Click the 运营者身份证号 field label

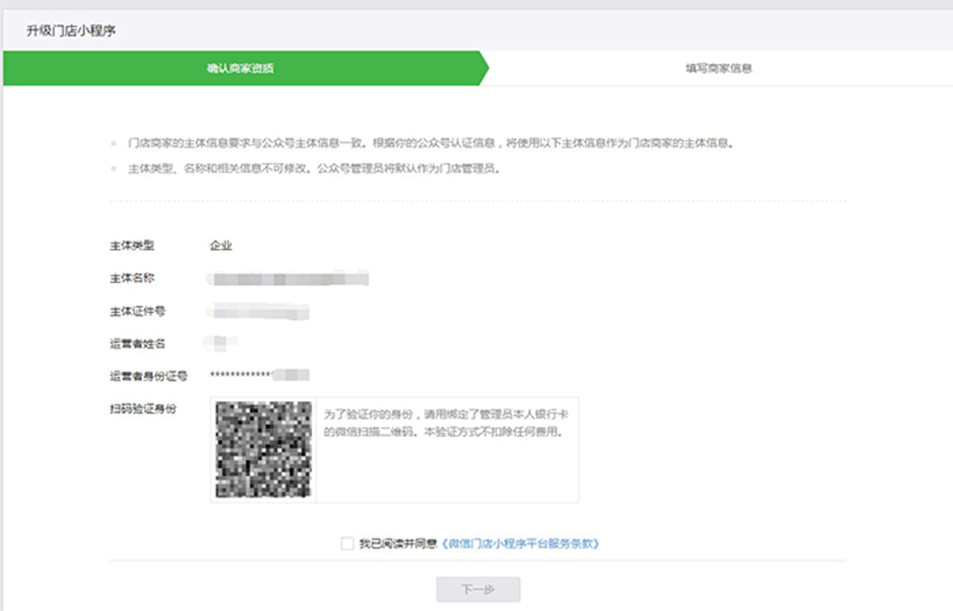point(148,376)
